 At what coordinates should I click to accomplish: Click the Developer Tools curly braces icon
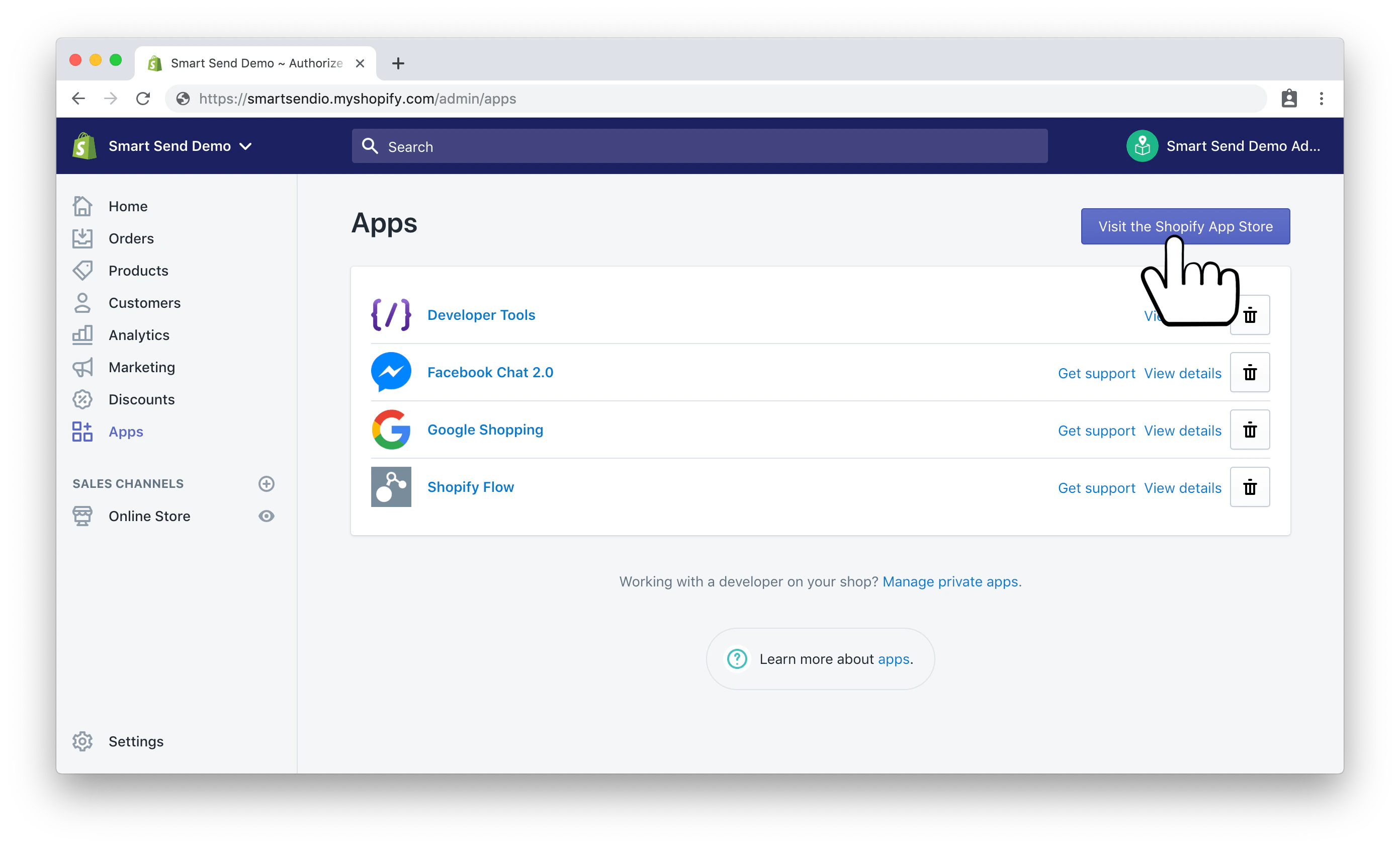tap(391, 315)
